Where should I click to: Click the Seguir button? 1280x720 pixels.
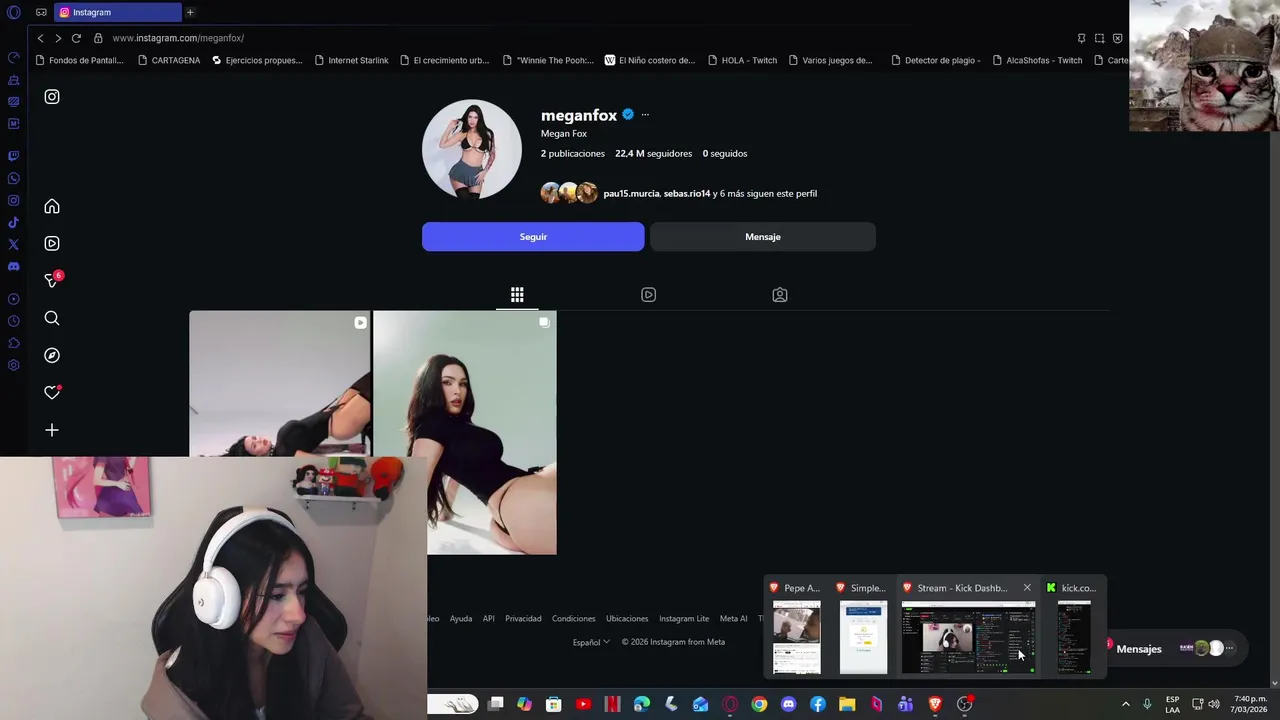tap(533, 237)
